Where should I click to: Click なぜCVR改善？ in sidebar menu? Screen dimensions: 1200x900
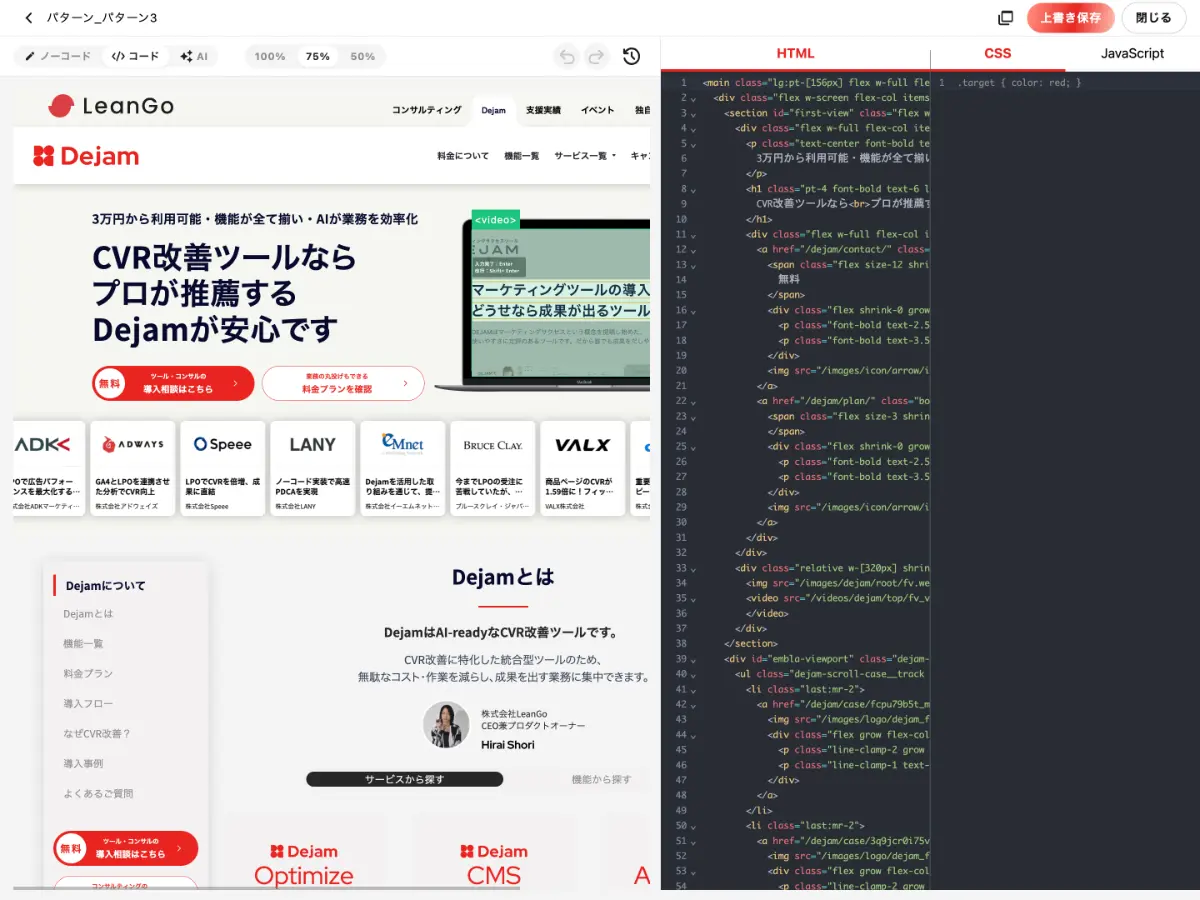(x=97, y=734)
